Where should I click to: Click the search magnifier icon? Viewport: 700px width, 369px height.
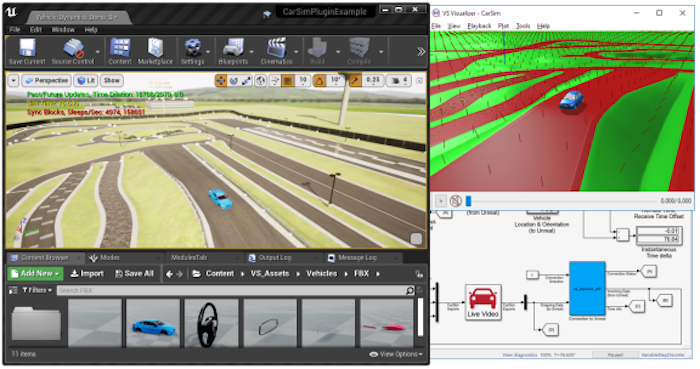coord(410,290)
